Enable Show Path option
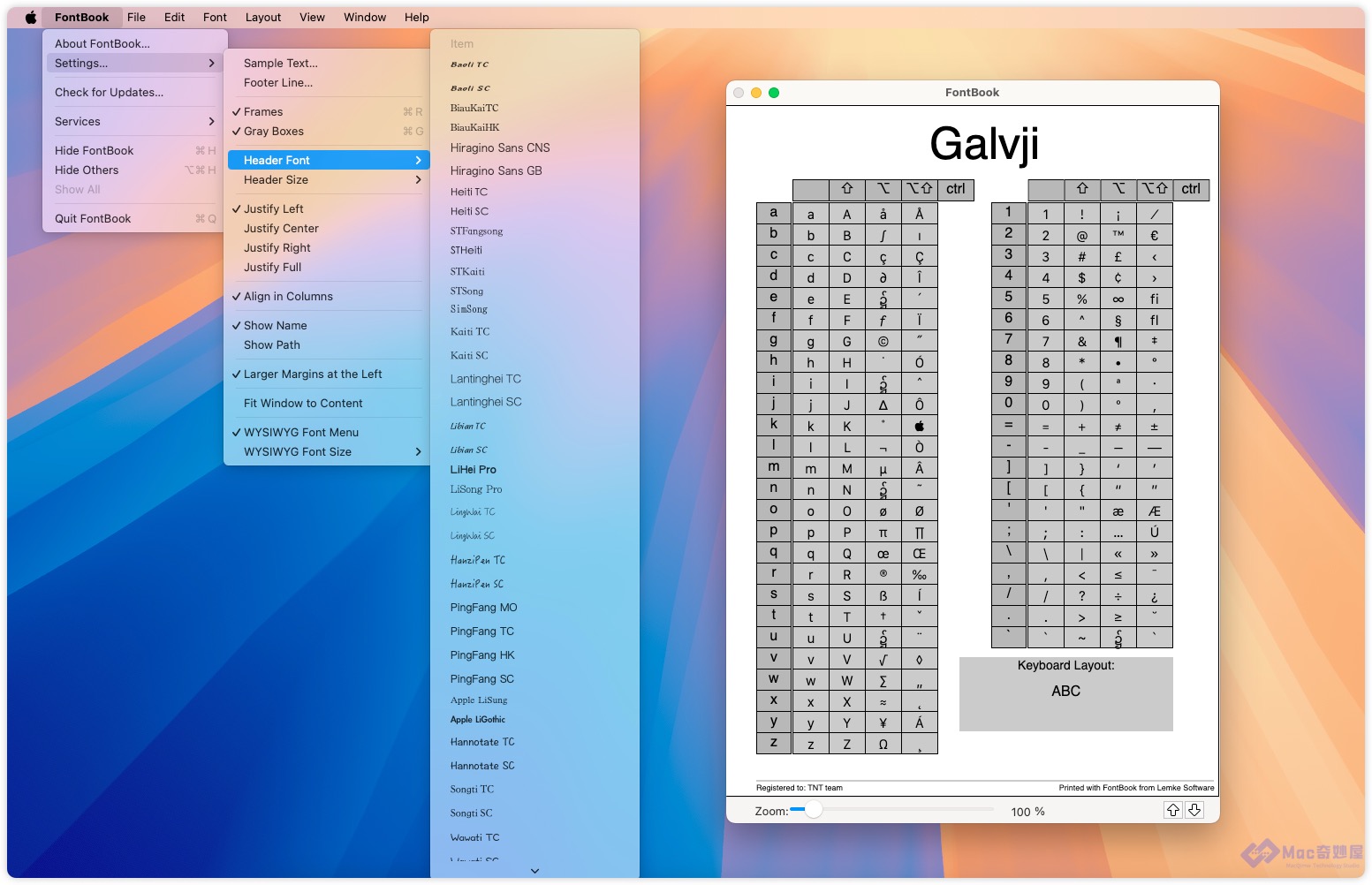This screenshot has width=1372, height=885. click(x=327, y=344)
